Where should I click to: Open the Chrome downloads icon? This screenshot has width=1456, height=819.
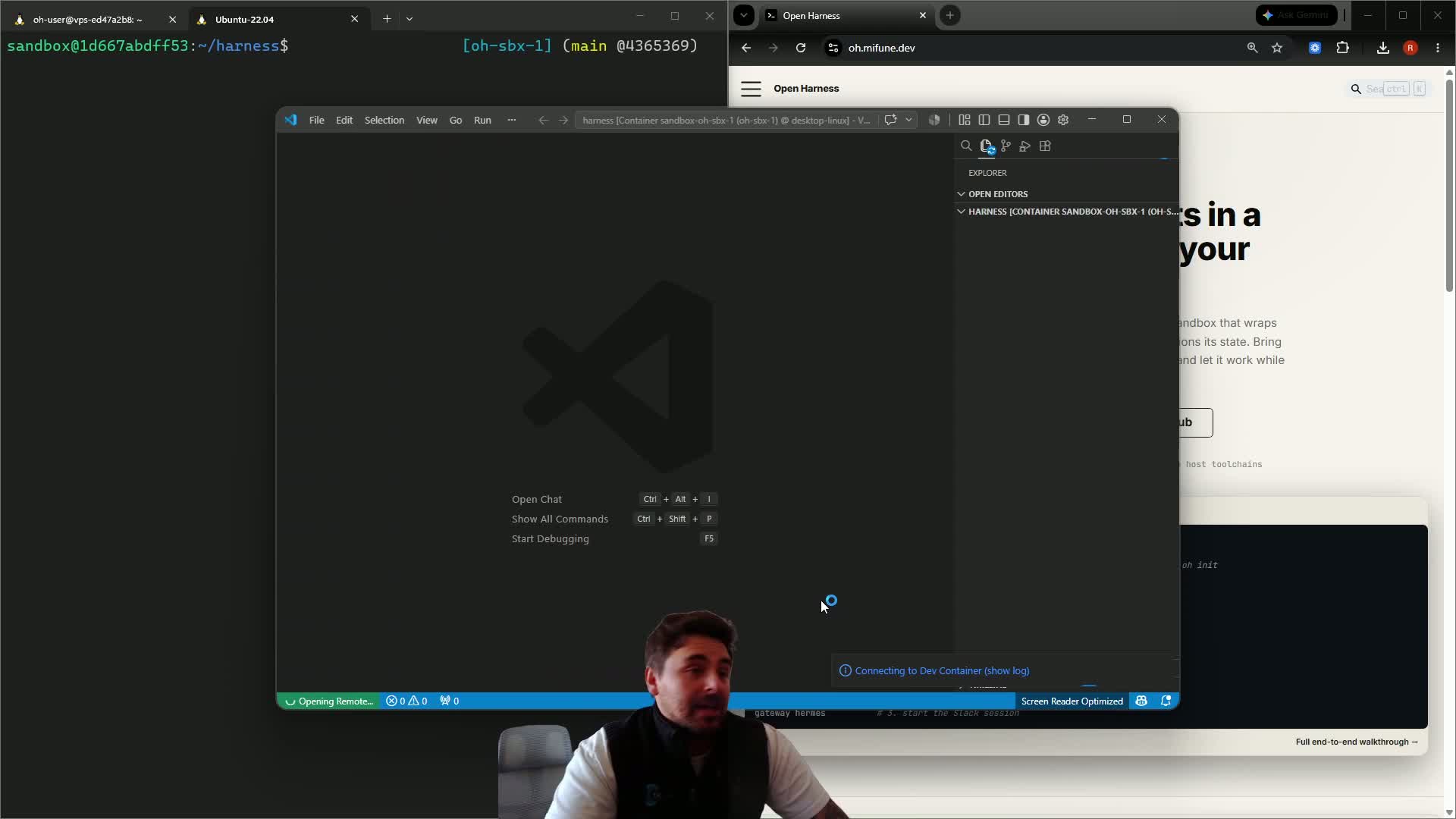coord(1383,48)
